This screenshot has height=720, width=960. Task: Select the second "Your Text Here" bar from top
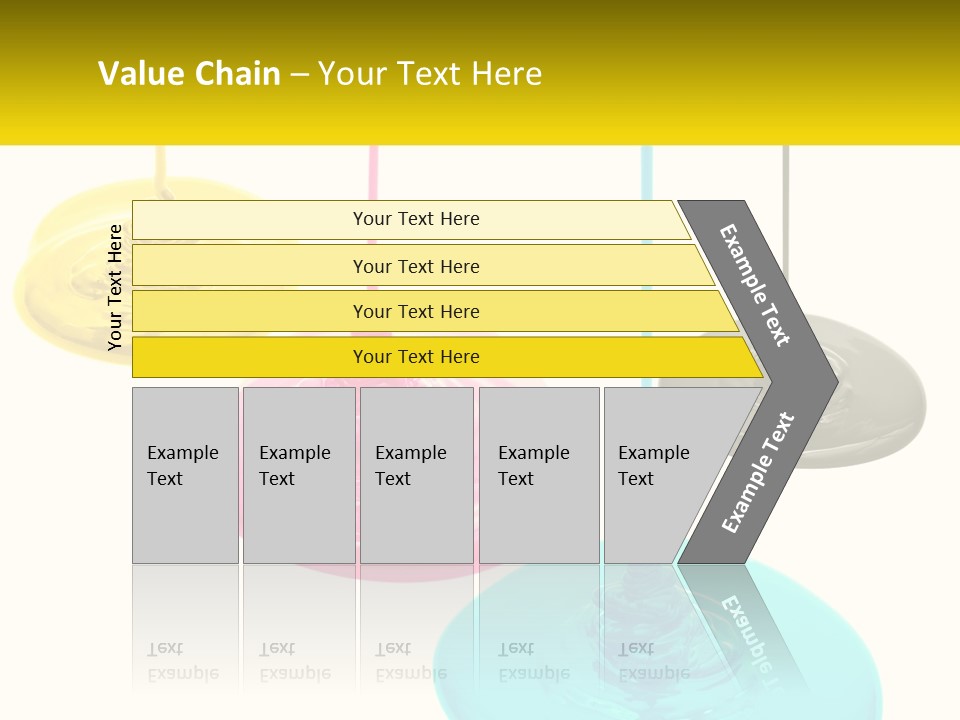click(416, 266)
